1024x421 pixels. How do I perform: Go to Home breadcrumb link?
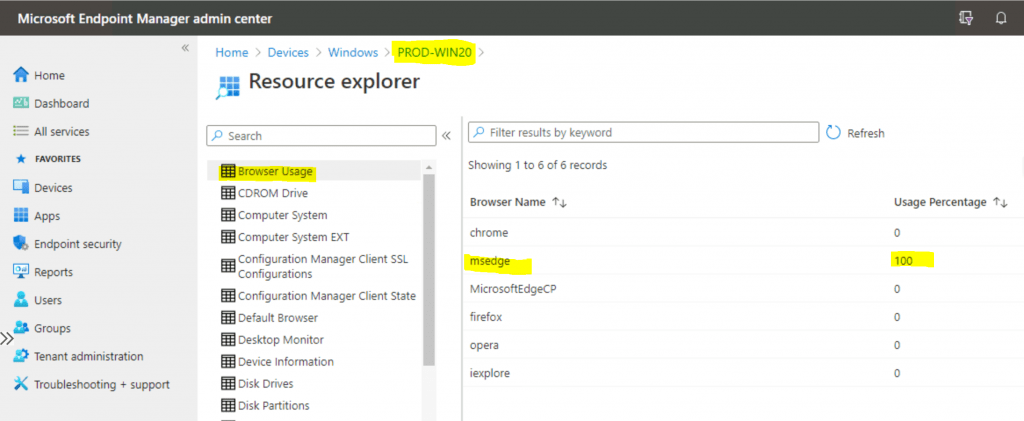click(x=232, y=52)
